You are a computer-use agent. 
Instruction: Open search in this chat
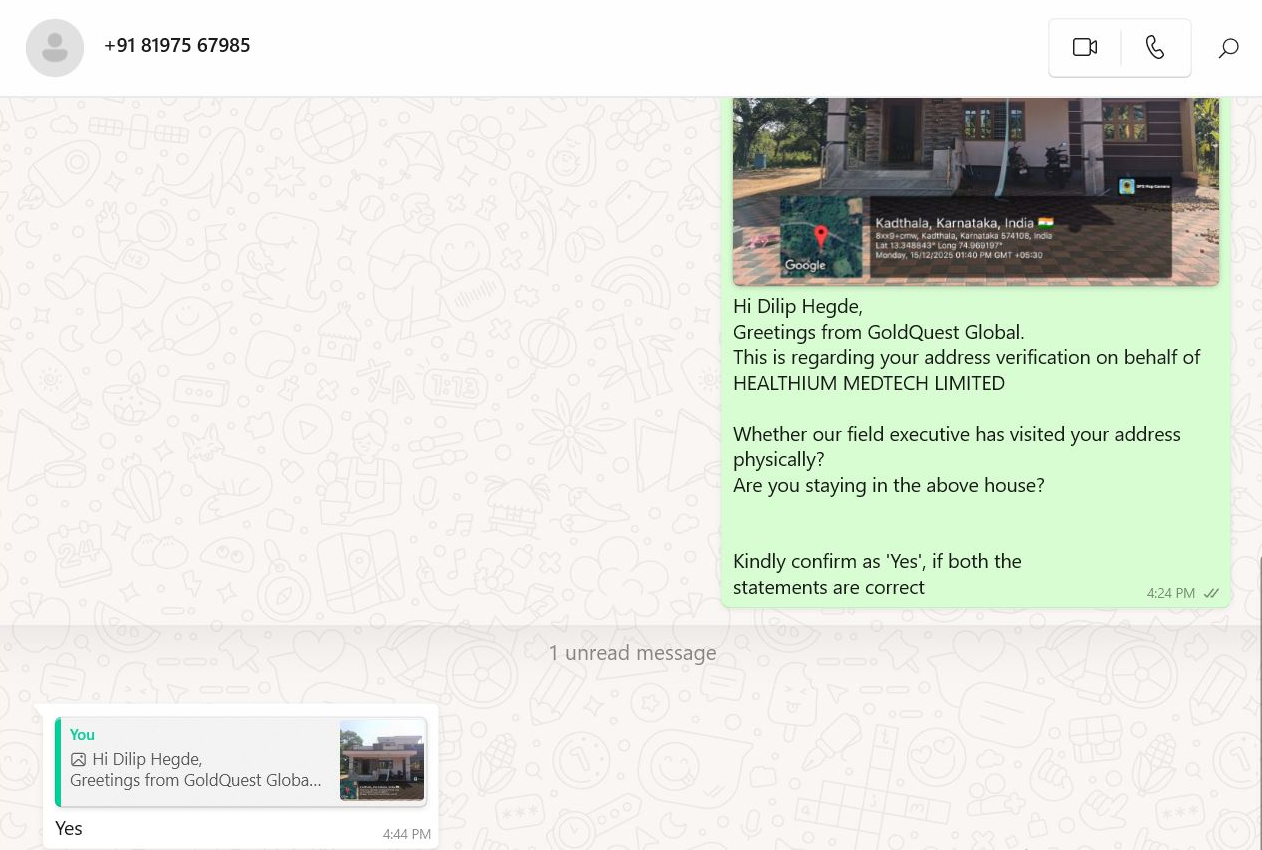[x=1228, y=47]
